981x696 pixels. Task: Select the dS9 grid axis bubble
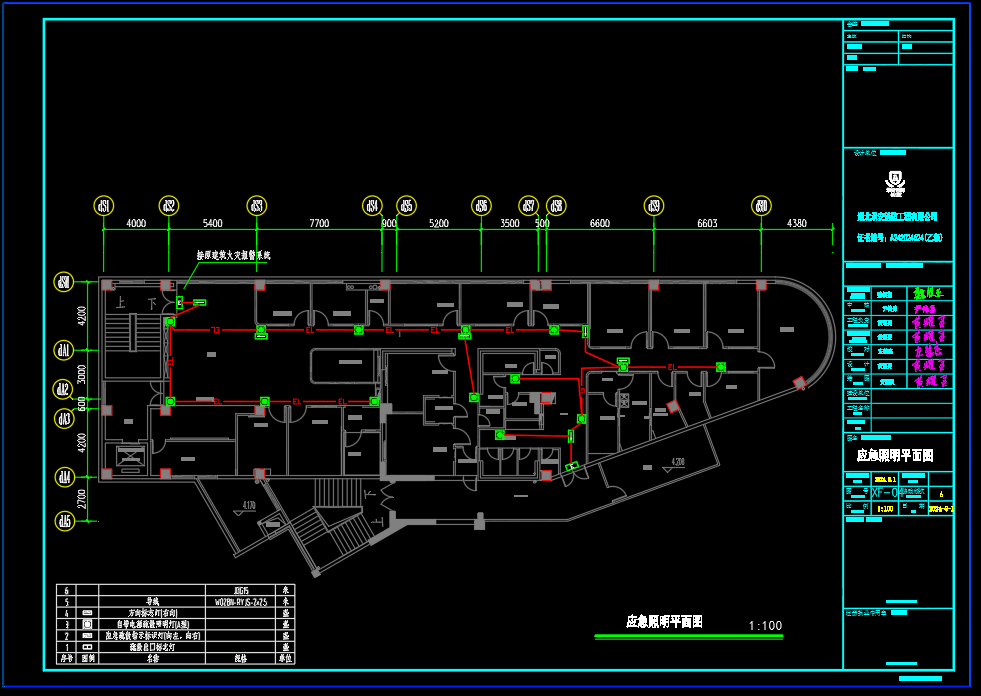[x=654, y=206]
